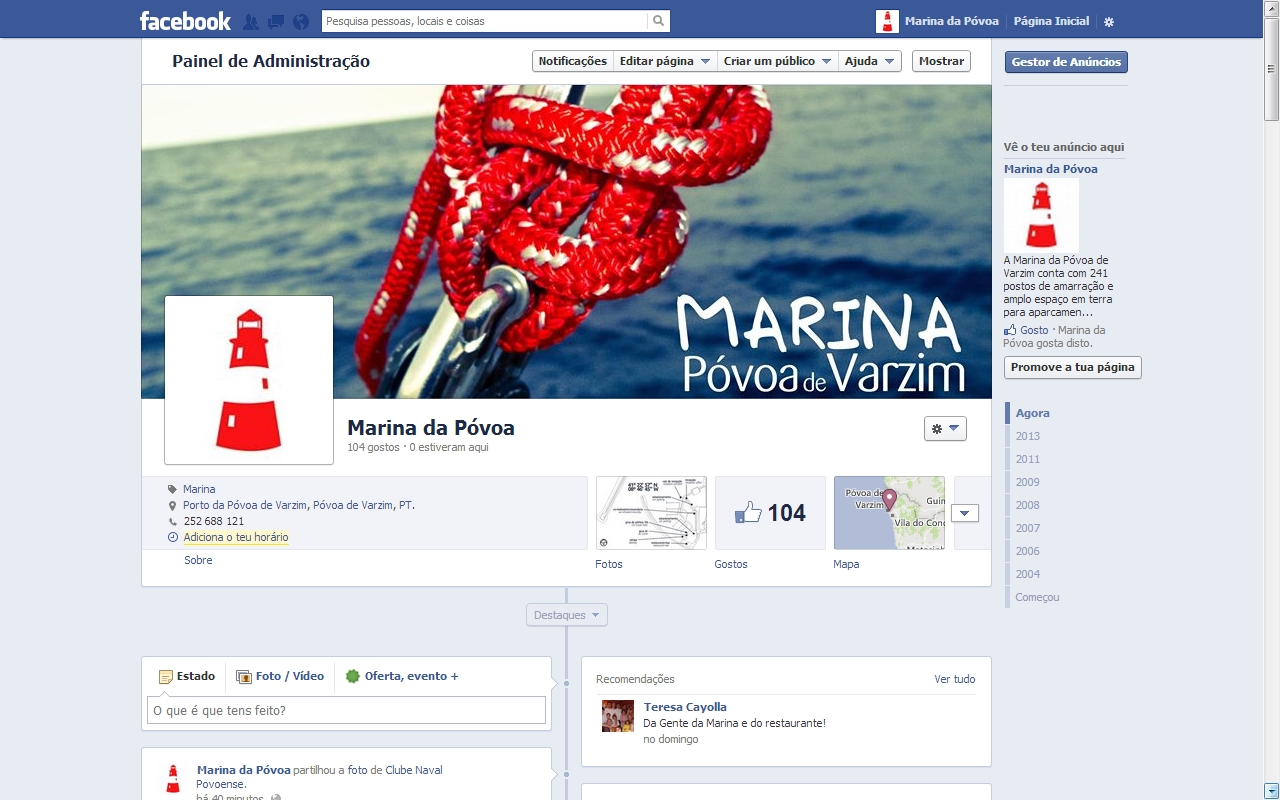Viewport: 1280px width, 800px height.
Task: Click the status input field
Action: [x=346, y=710]
